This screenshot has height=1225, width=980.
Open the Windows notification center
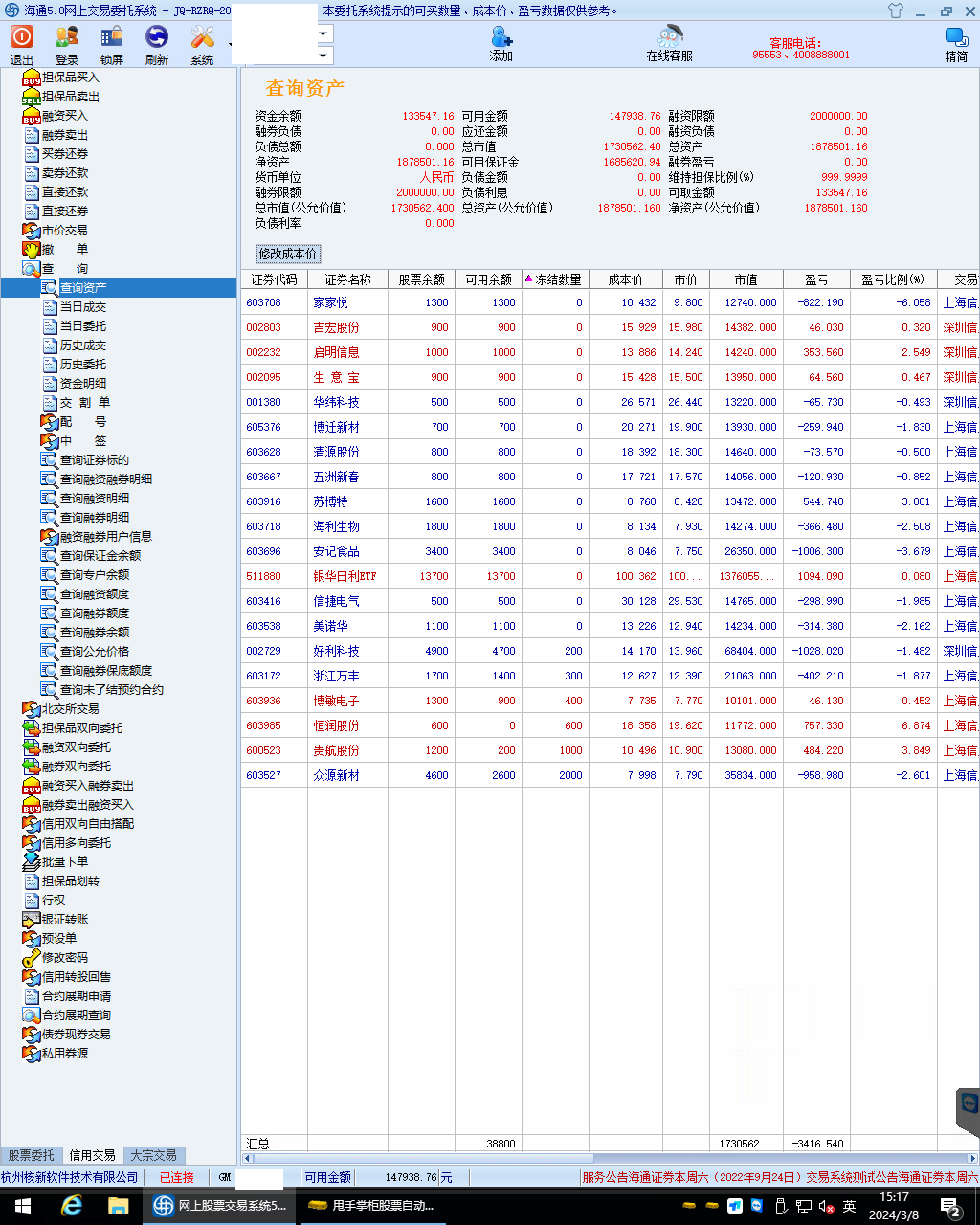tap(950, 1206)
